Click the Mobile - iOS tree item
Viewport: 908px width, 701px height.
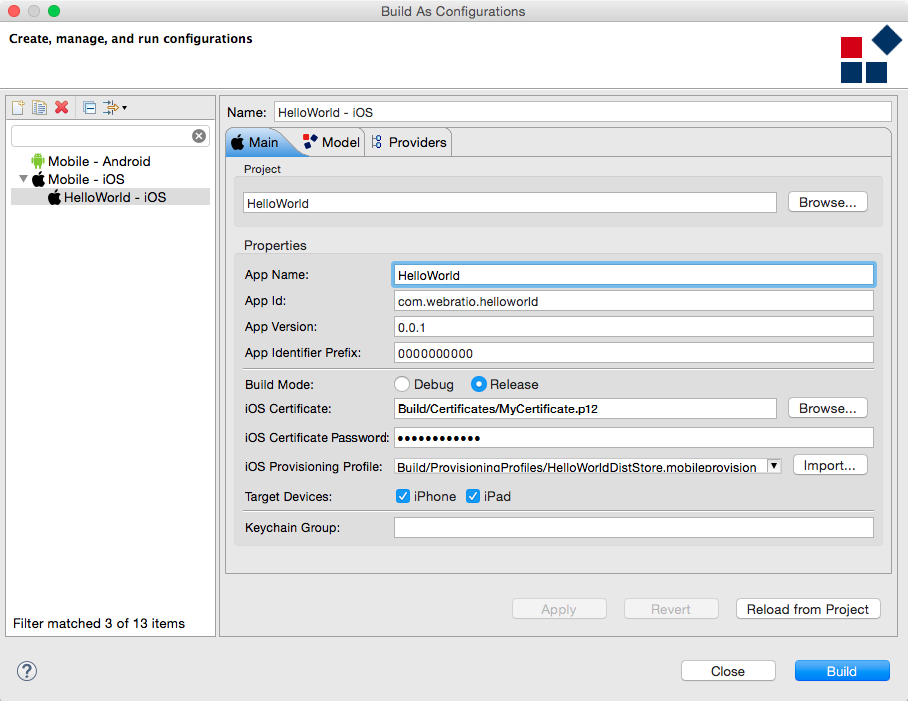(x=86, y=179)
